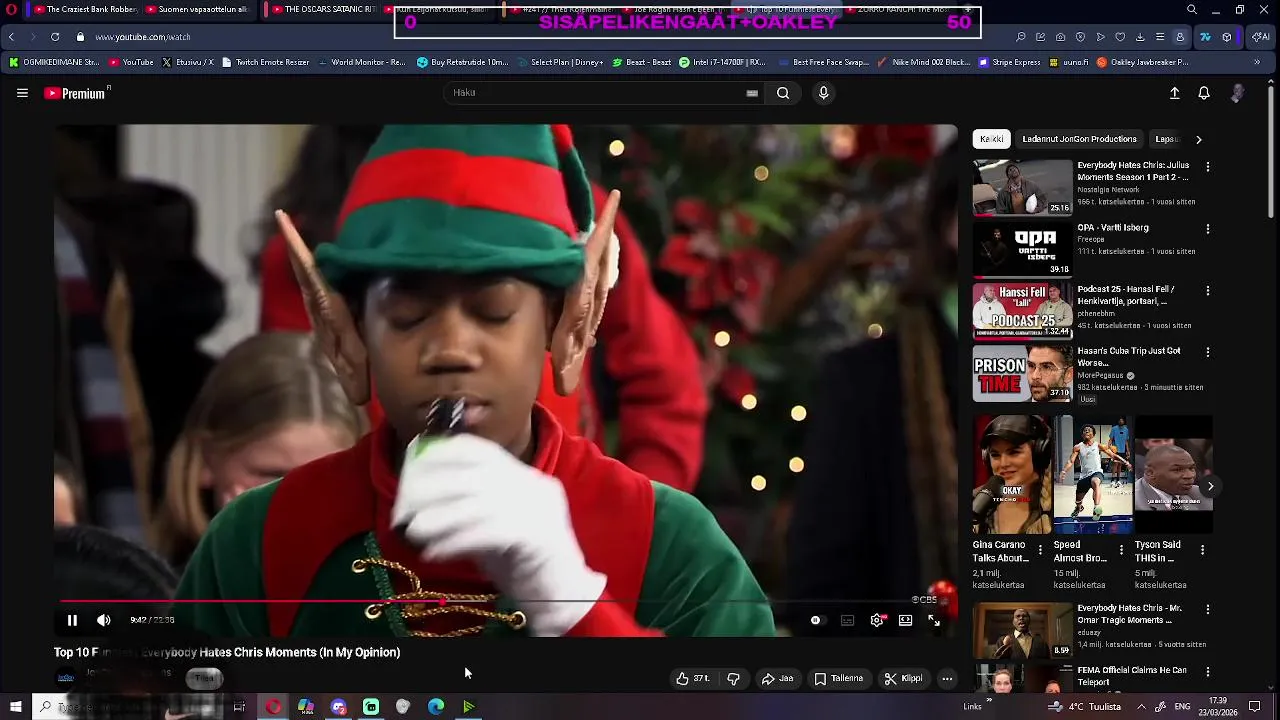Switch to Suomen vapaaottelun tab
Image resolution: width=1280 pixels, height=720 pixels.
[x=197, y=10]
